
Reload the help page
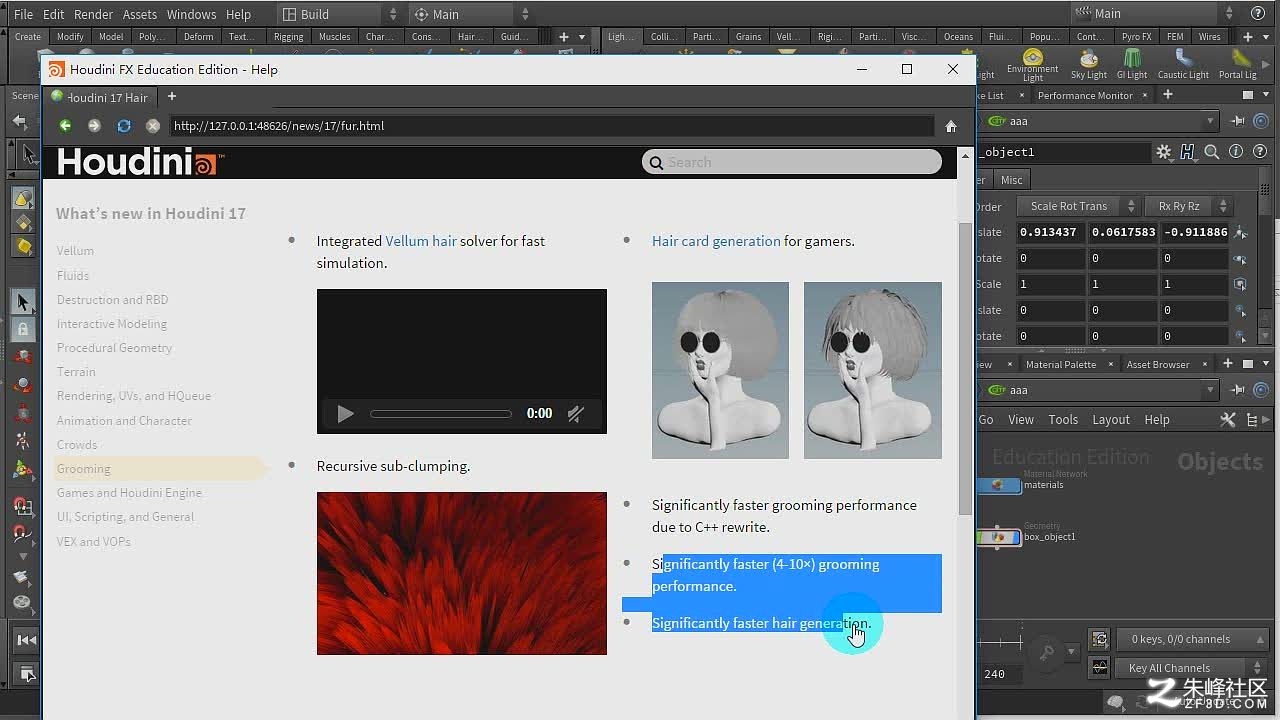(124, 126)
